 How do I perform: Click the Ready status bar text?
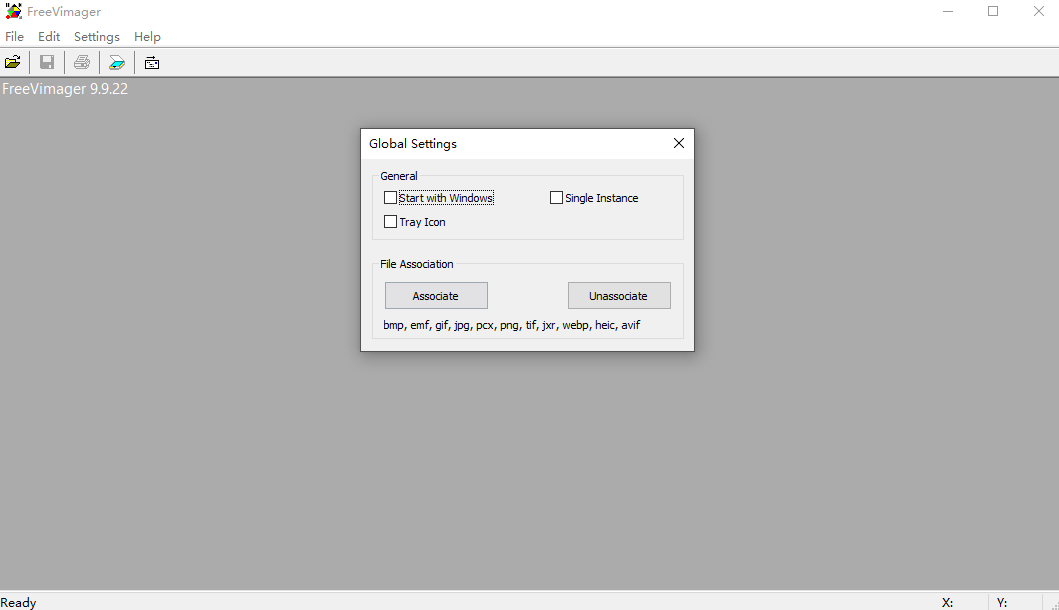click(19, 602)
